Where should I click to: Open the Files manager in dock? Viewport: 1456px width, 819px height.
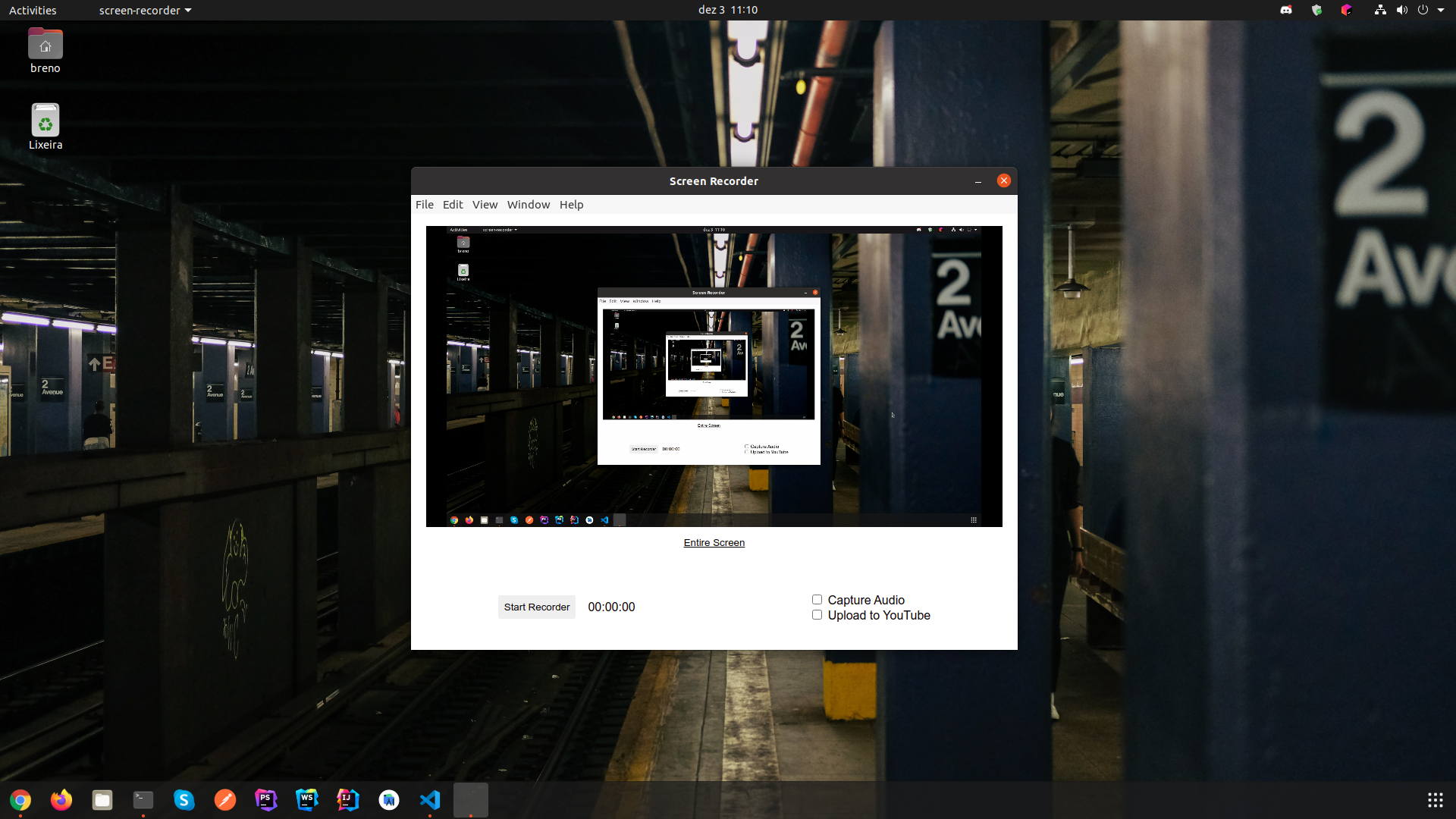[102, 800]
